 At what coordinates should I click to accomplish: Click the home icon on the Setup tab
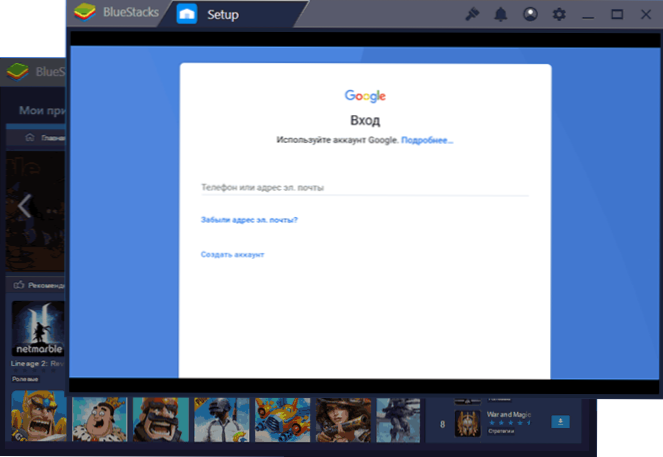186,14
